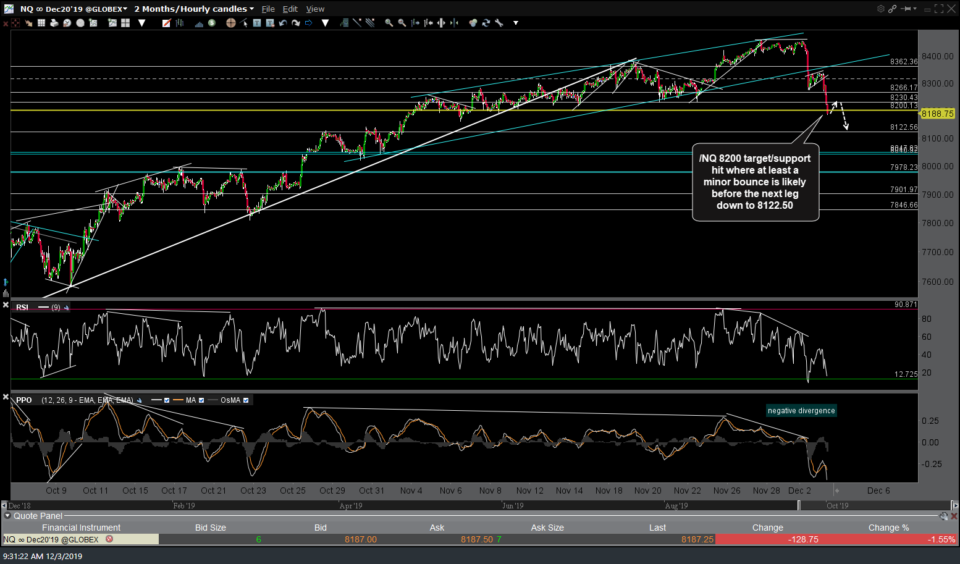Close the Quote Panel with red X
Image resolution: width=960 pixels, height=564 pixels.
click(x=953, y=516)
